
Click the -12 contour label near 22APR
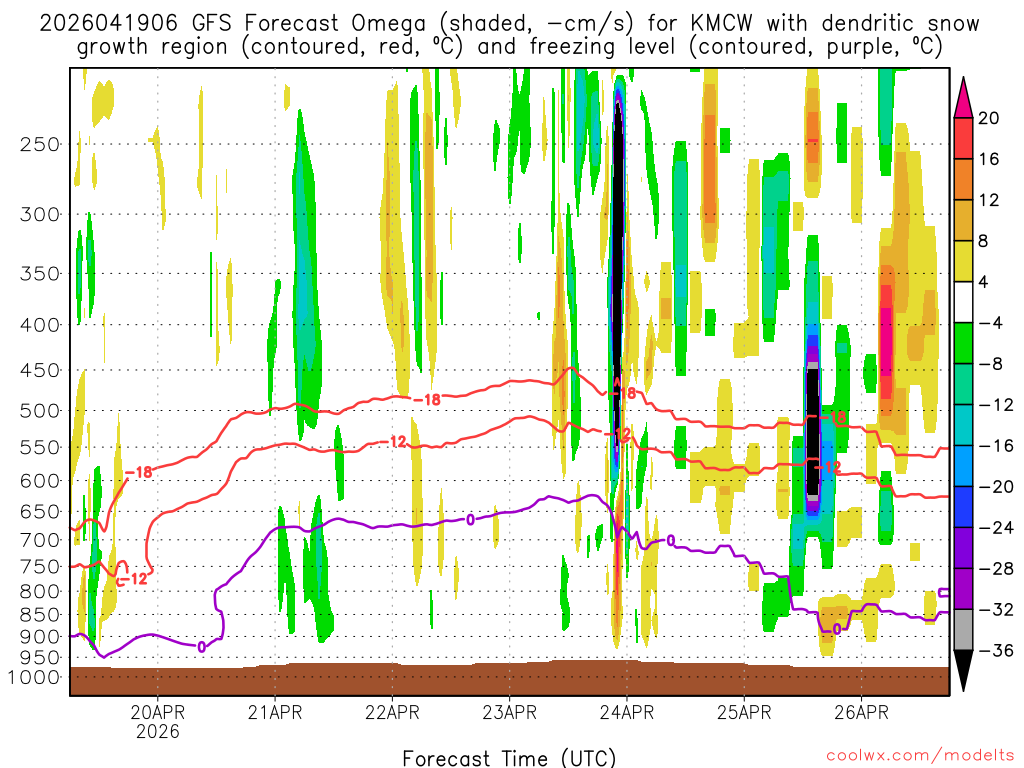pos(394,443)
